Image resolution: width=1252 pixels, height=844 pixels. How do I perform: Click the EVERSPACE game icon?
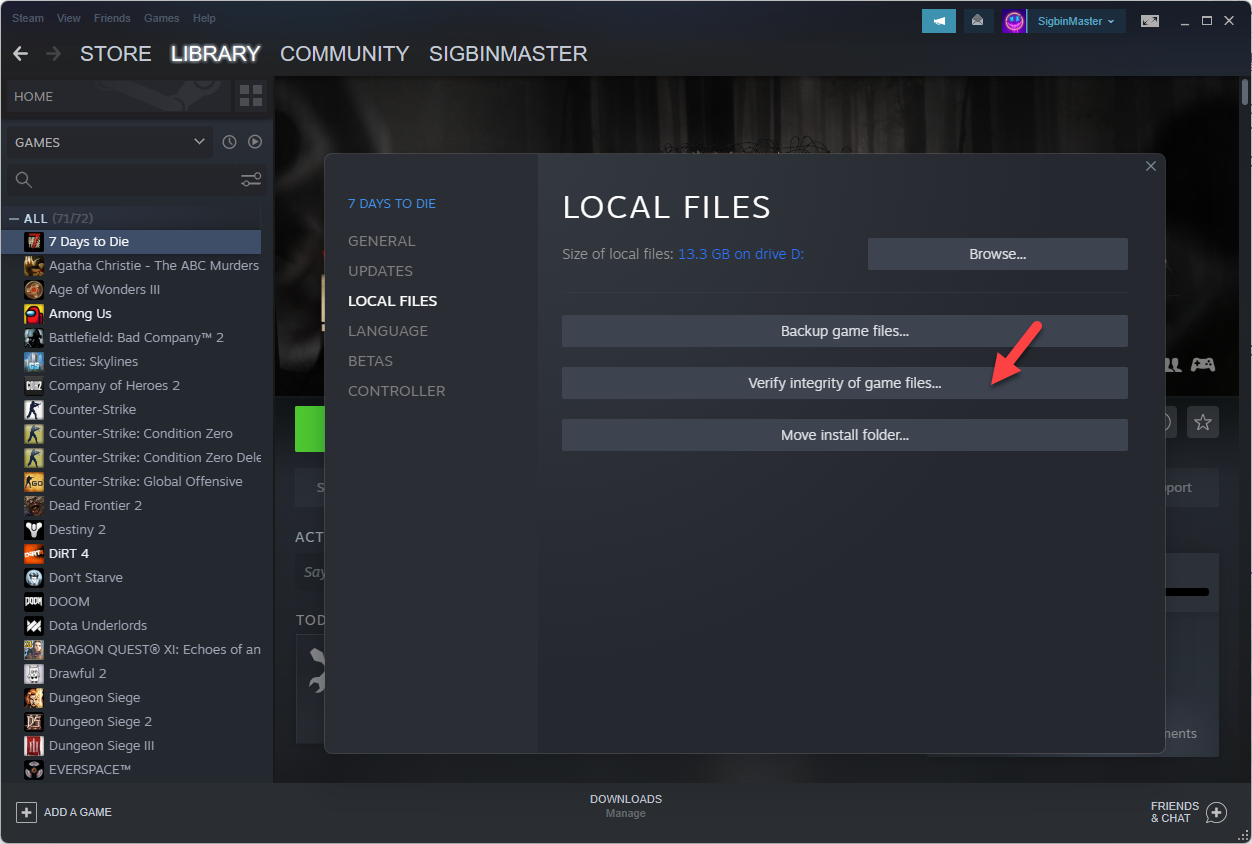(x=33, y=770)
